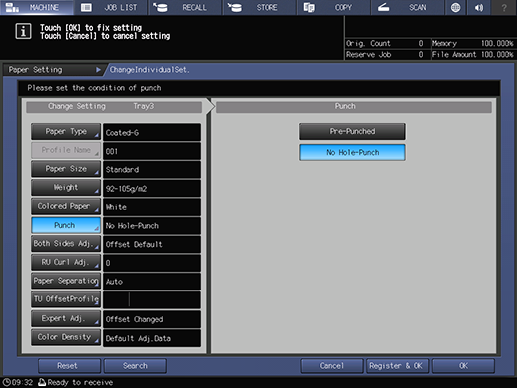Open the RECALL tab
Viewport: 517px width, 388px height.
(x=185, y=7)
